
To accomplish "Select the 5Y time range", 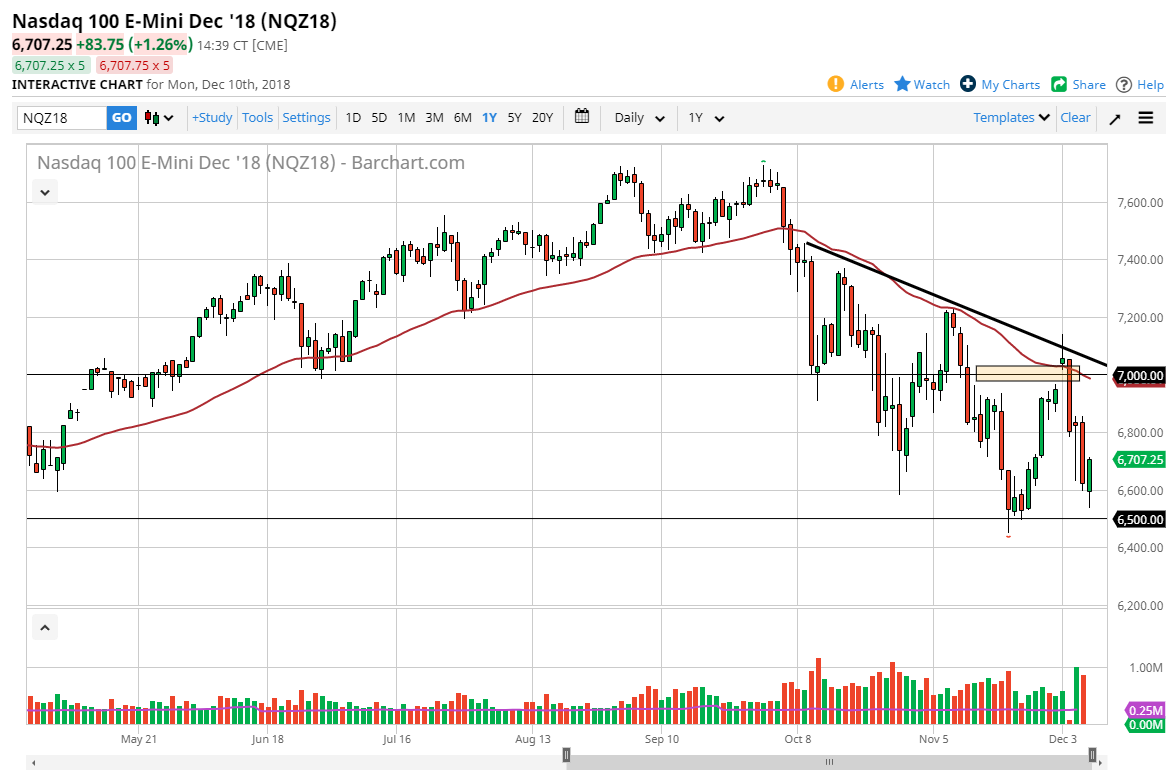I will click(x=515, y=117).
